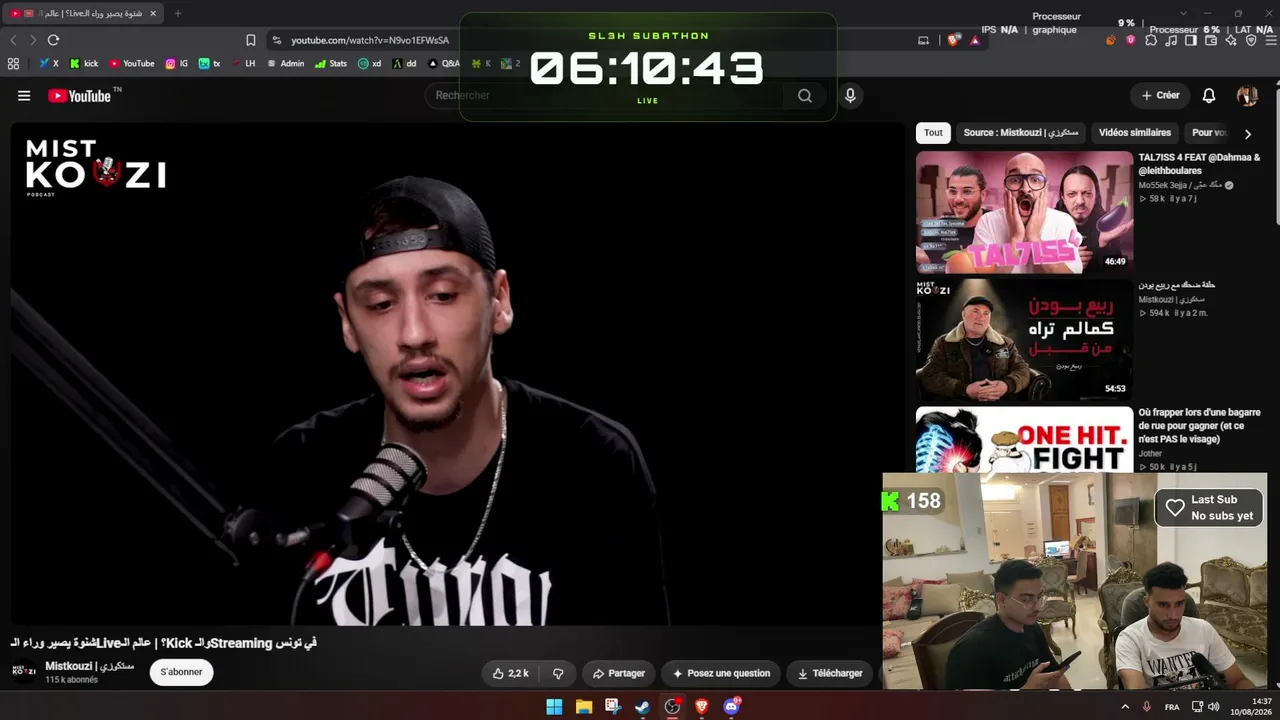Screen dimensions: 1280x720
Task: Dislike the video with thumbs-down
Action: click(x=558, y=674)
